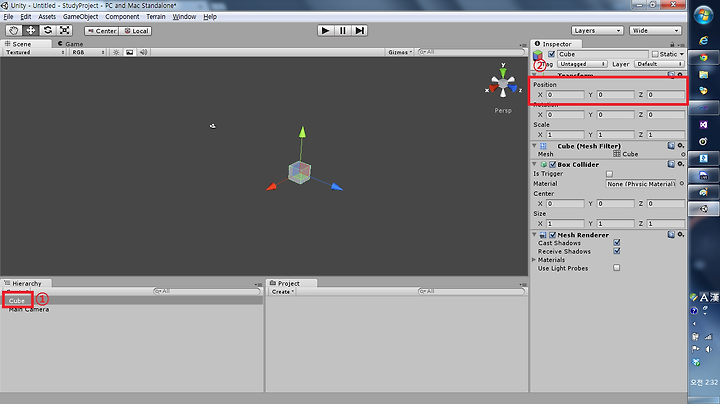Click the Persp label under orientation gizmo
720x404 pixels.
[x=503, y=111]
